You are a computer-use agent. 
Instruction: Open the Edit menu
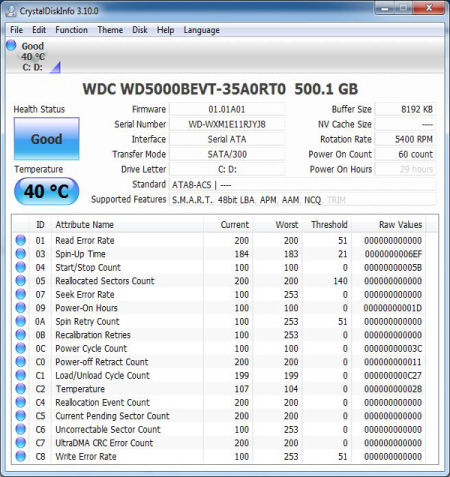pos(39,30)
